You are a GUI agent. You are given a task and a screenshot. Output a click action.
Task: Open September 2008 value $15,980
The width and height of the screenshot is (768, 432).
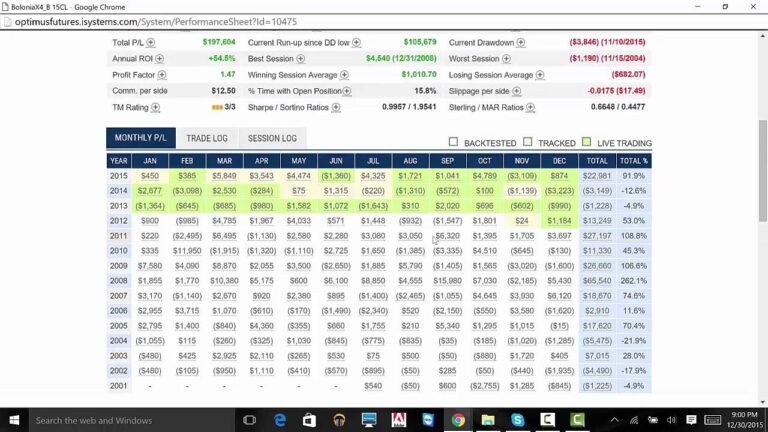click(447, 281)
